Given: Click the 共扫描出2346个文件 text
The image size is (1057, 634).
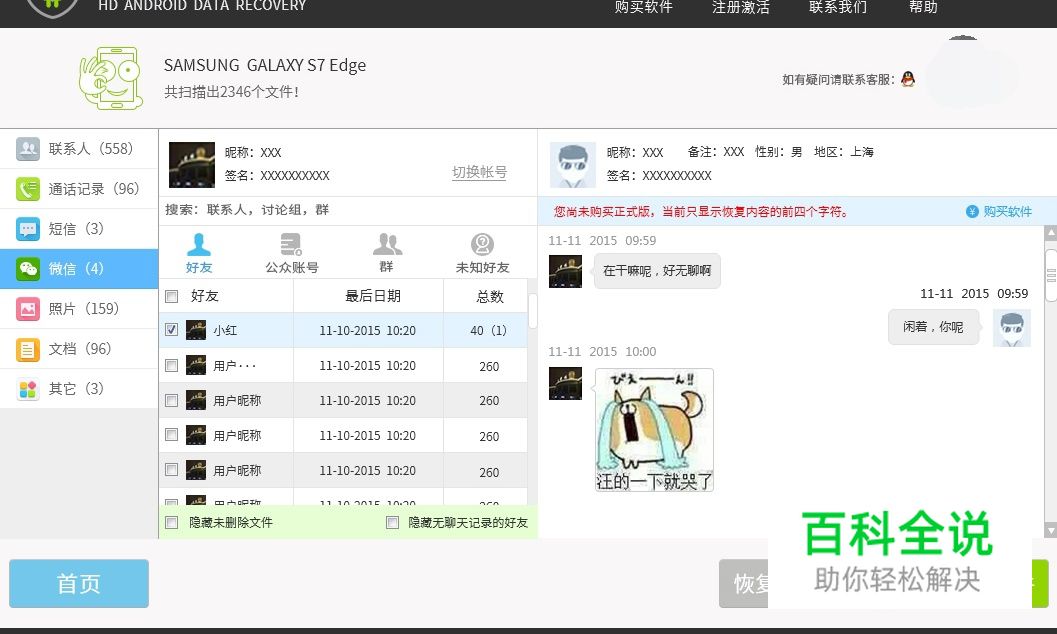Looking at the screenshot, I should point(231,92).
